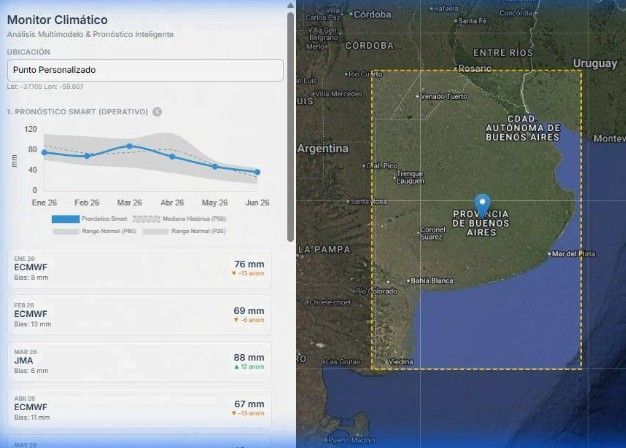This screenshot has width=626, height=448.
Task: Click the 88 mm value in MAR 26 card
Action: pyautogui.click(x=249, y=357)
